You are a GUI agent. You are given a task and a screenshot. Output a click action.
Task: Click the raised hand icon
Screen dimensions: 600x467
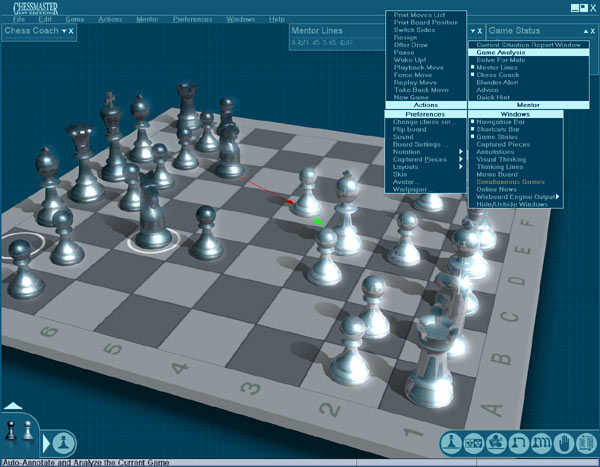pyautogui.click(x=563, y=443)
